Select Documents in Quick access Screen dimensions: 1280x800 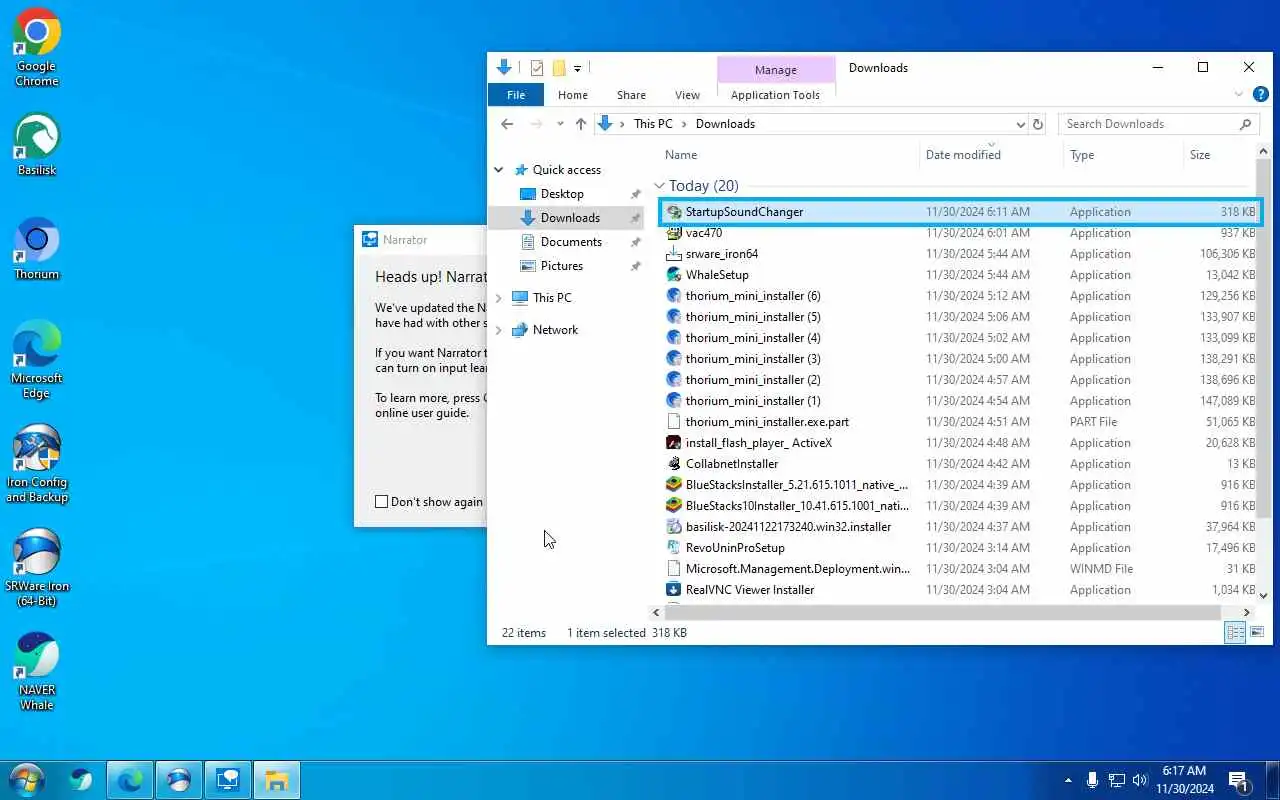tap(570, 242)
